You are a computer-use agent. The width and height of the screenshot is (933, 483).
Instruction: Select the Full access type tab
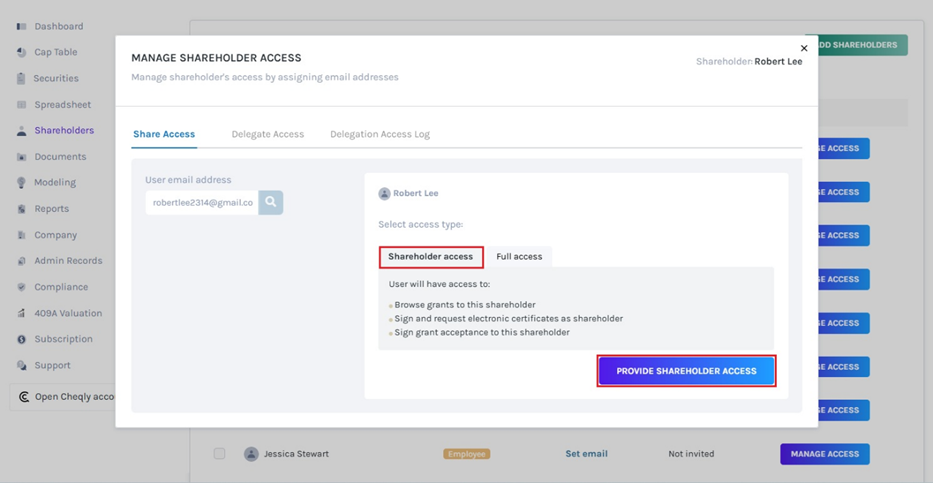[519, 257]
